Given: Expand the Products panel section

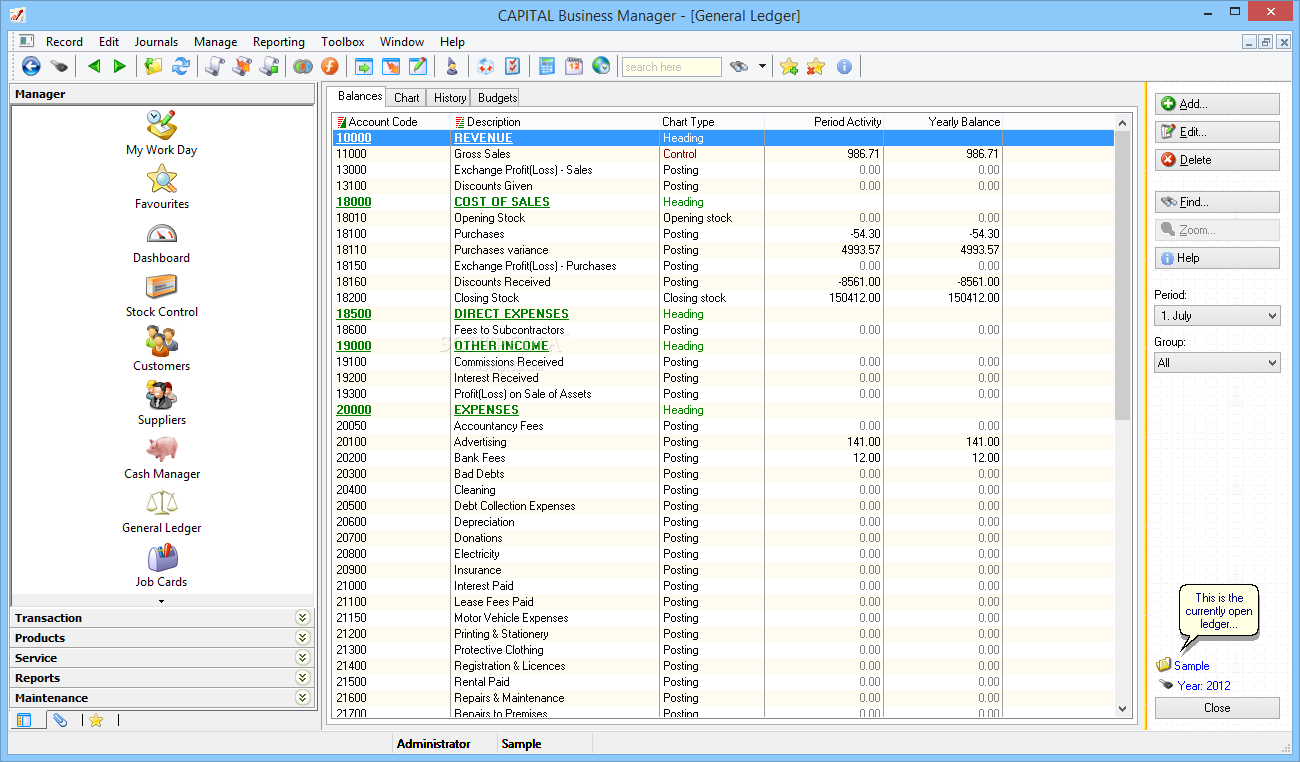Looking at the screenshot, I should click(302, 638).
